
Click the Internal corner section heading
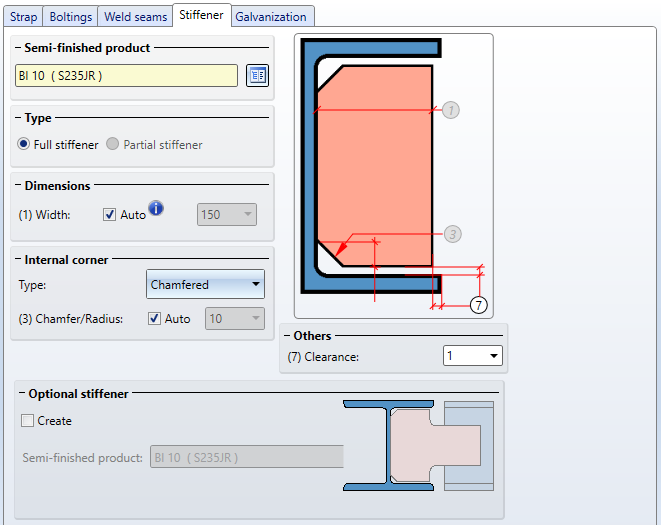[x=66, y=260]
